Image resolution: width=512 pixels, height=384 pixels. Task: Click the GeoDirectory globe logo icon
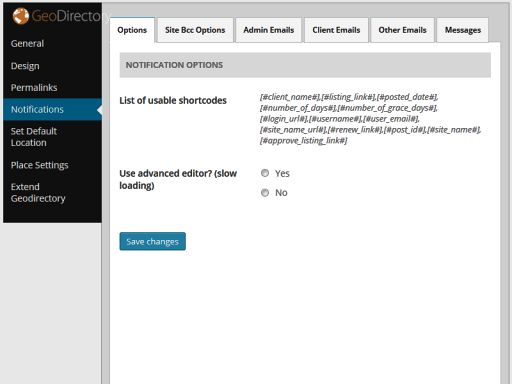point(21,16)
